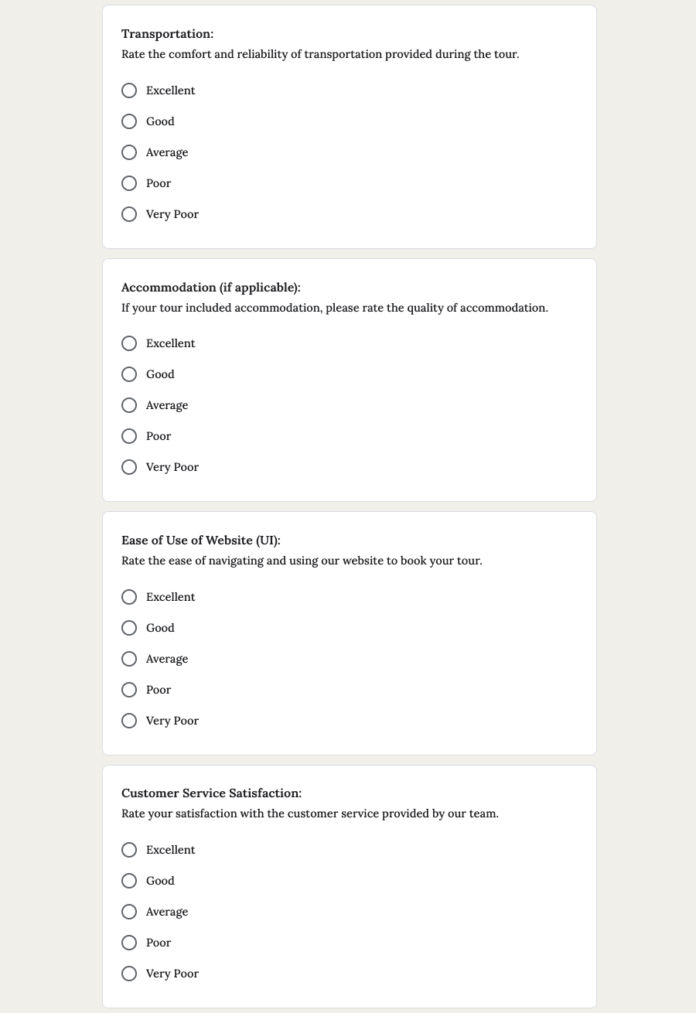
Task: Choose Poor for Ease of Use of Website
Action: (129, 689)
